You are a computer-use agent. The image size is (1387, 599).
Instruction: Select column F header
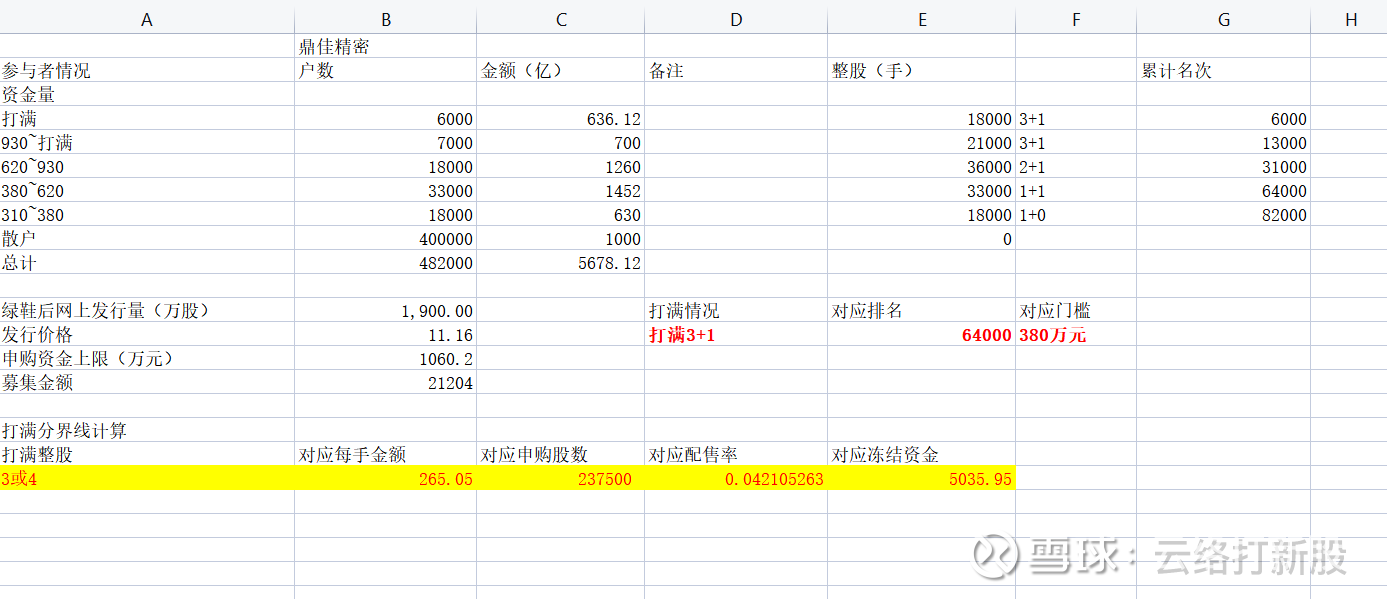[1076, 20]
